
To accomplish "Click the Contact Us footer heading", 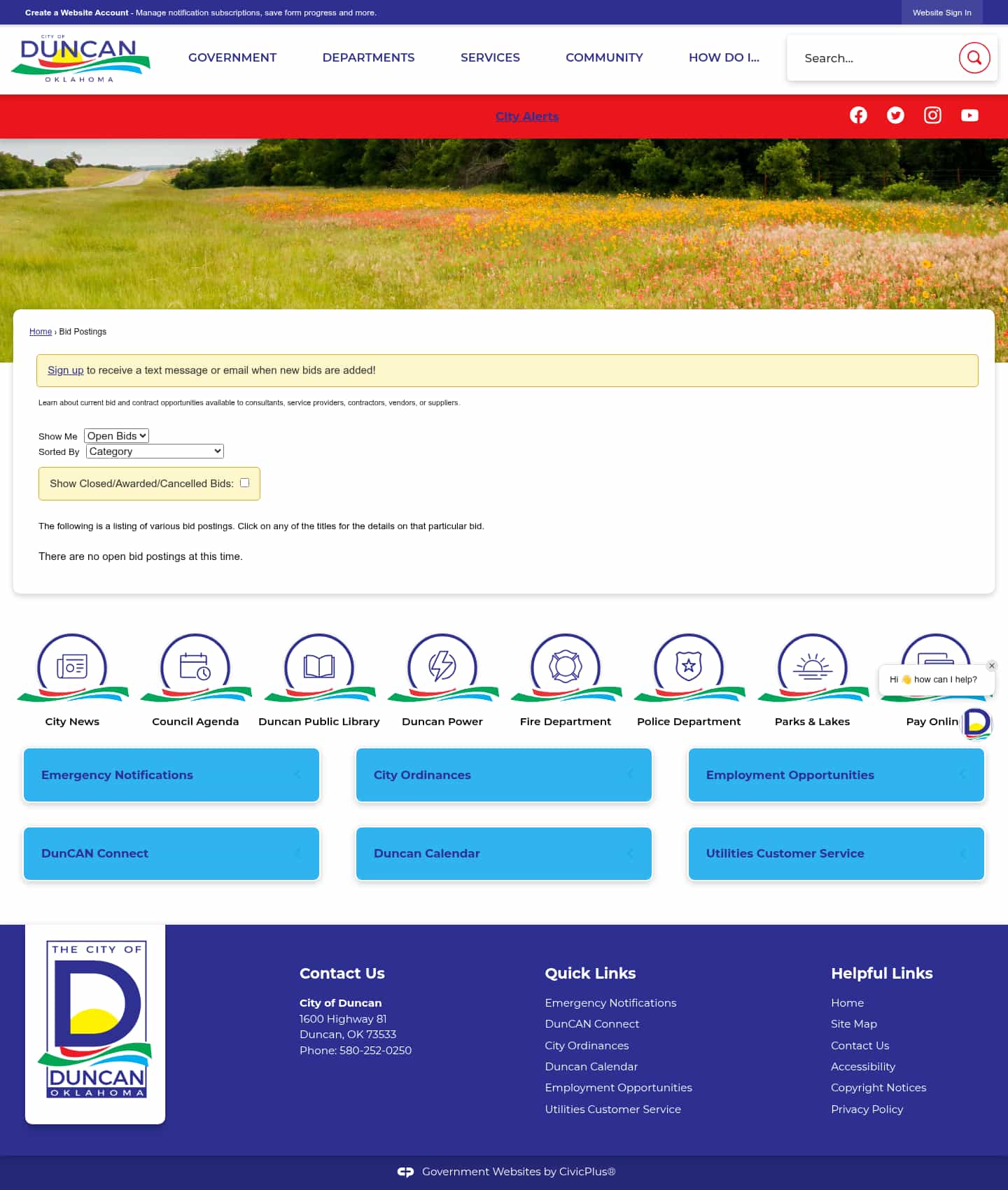I will pyautogui.click(x=342, y=973).
